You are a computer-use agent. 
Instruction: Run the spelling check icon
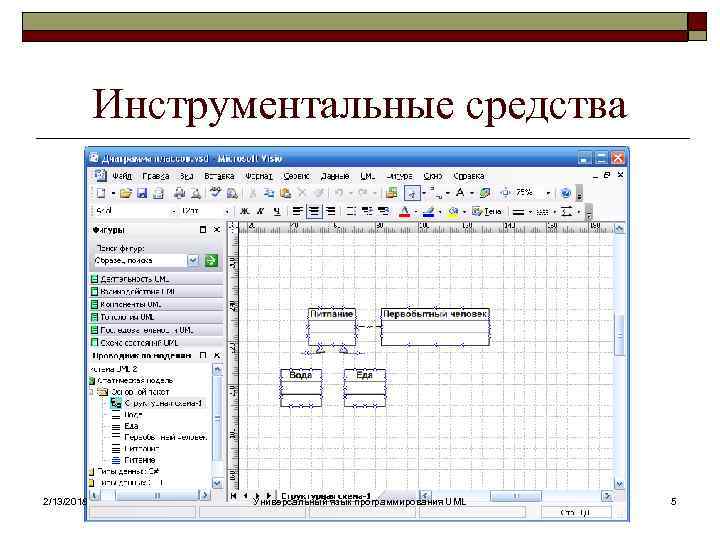215,193
